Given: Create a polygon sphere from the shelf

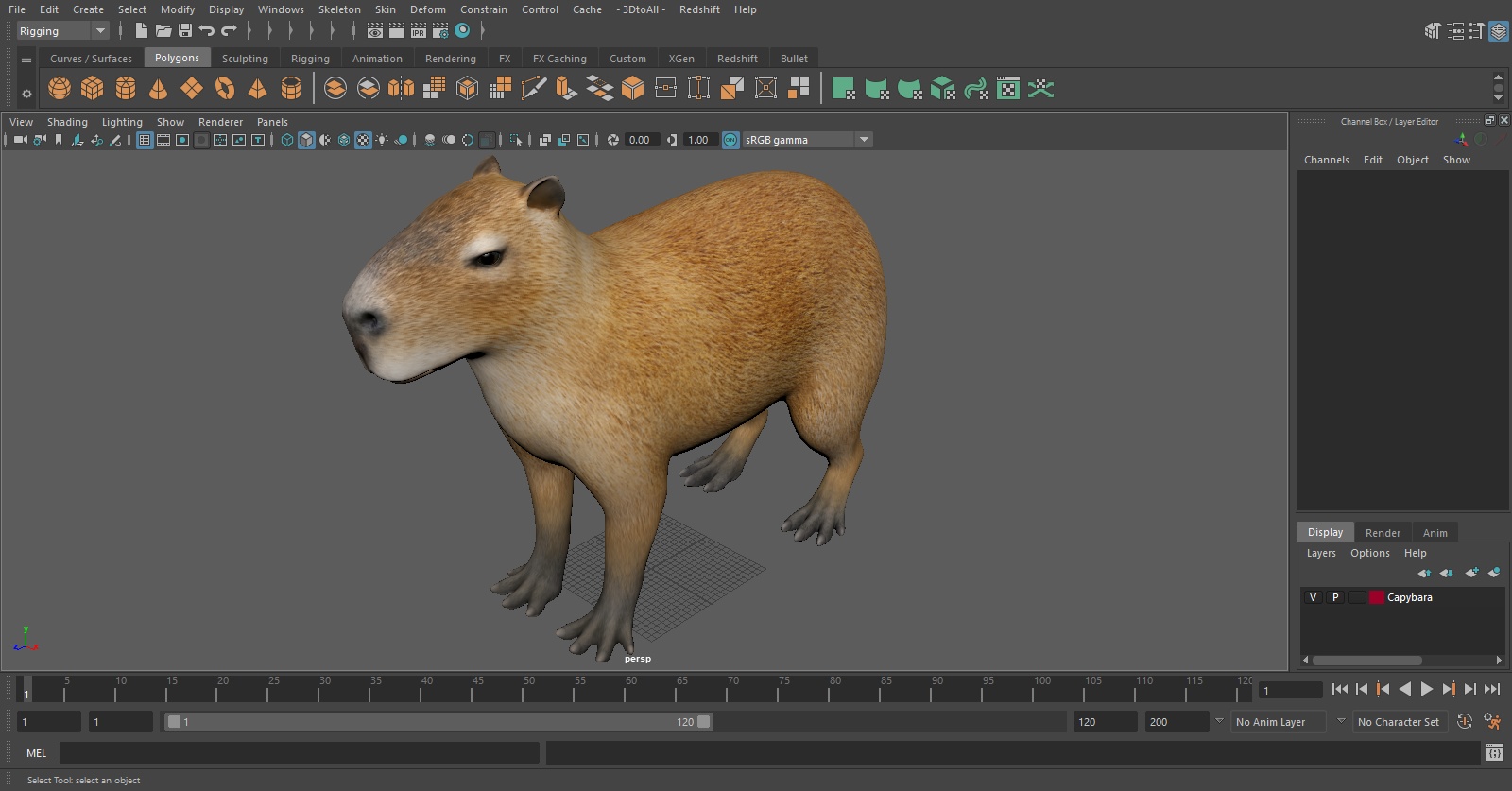Looking at the screenshot, I should pyautogui.click(x=60, y=89).
